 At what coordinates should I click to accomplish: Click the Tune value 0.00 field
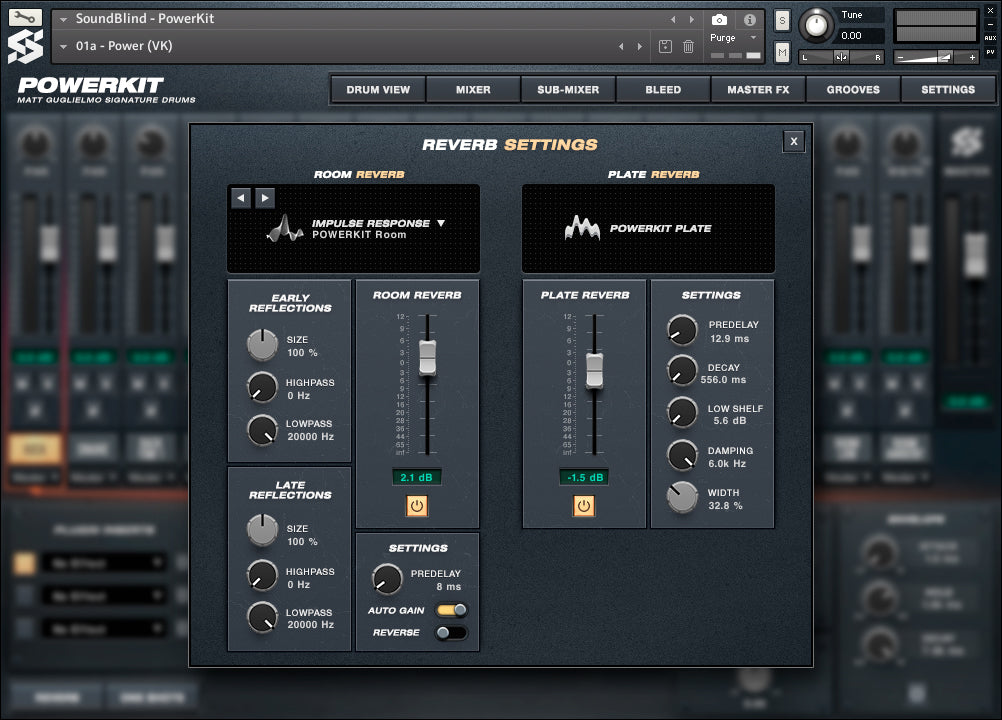point(861,36)
